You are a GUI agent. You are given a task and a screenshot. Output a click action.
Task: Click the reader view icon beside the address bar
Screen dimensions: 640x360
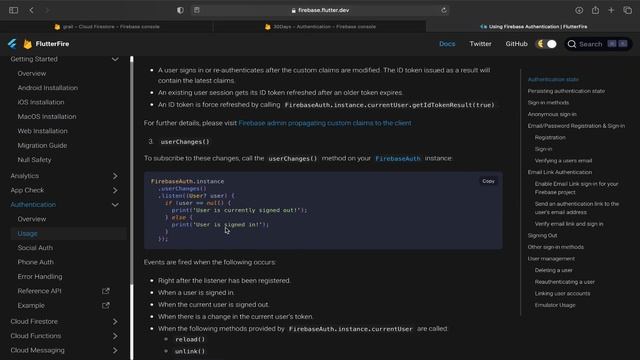click(x=197, y=10)
